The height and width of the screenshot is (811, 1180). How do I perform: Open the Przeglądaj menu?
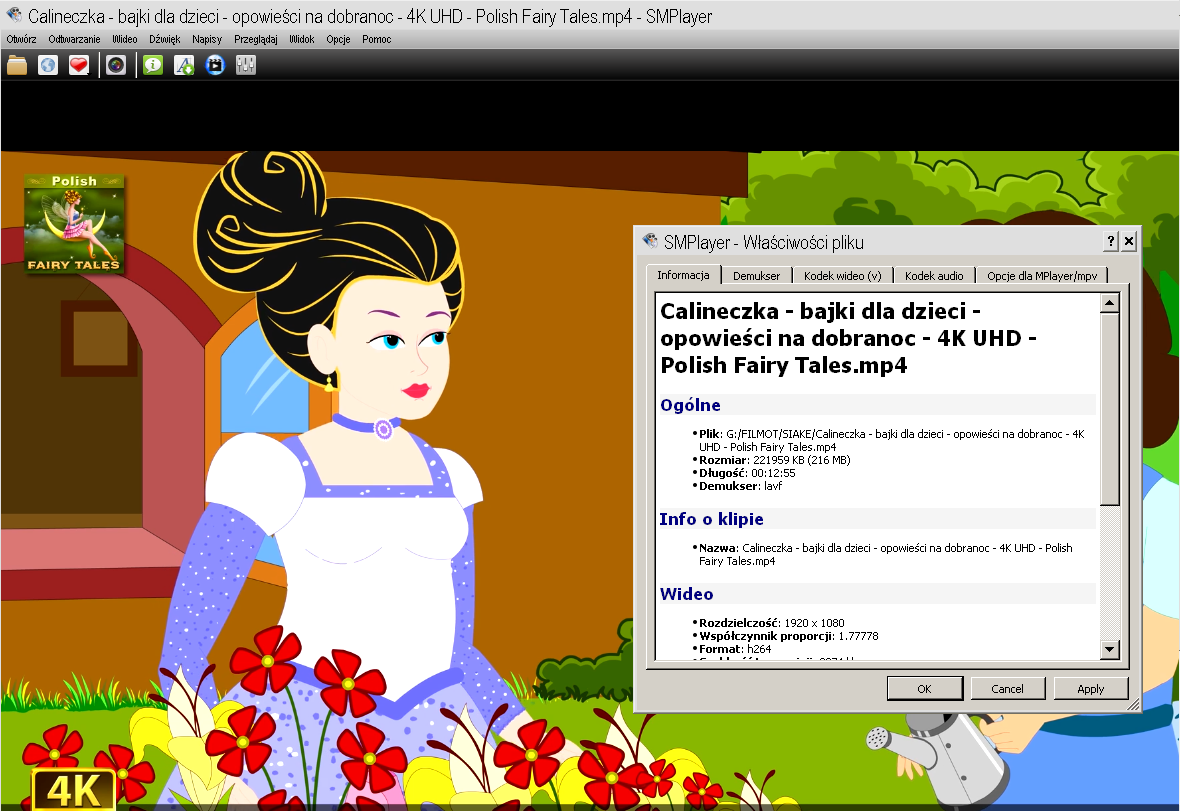click(x=256, y=39)
